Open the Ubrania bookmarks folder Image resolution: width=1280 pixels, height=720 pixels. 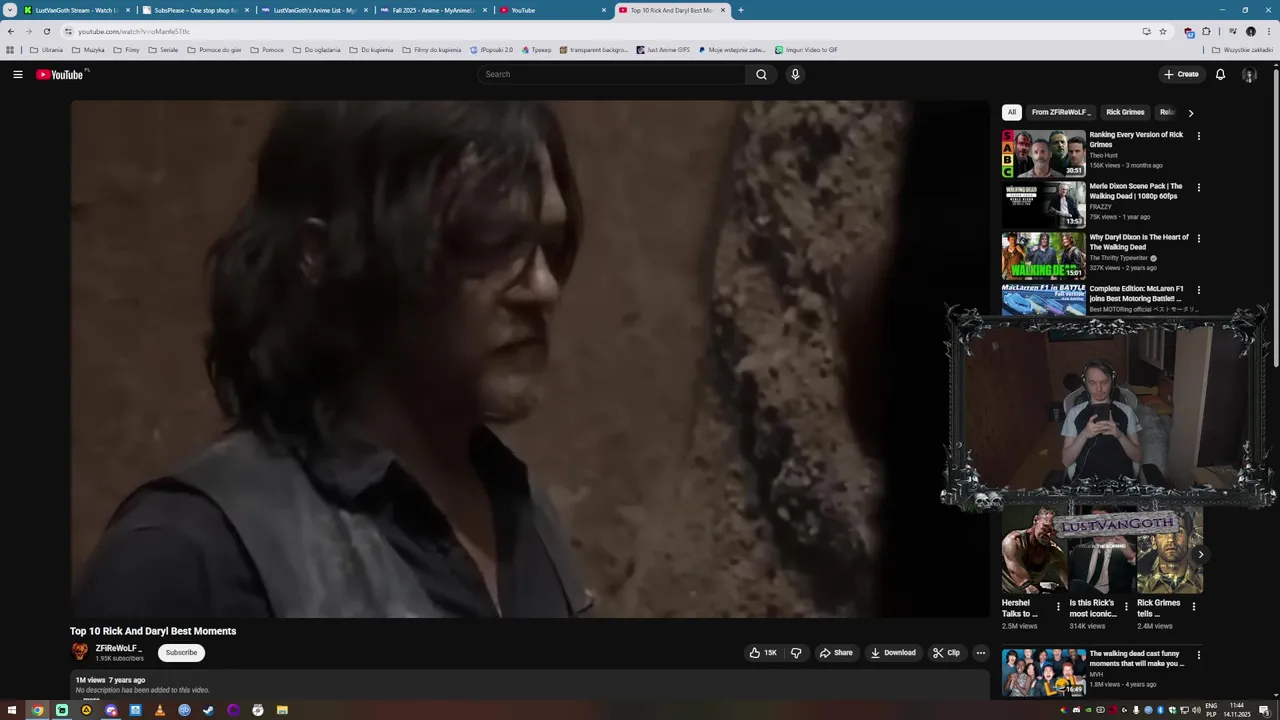[46, 49]
